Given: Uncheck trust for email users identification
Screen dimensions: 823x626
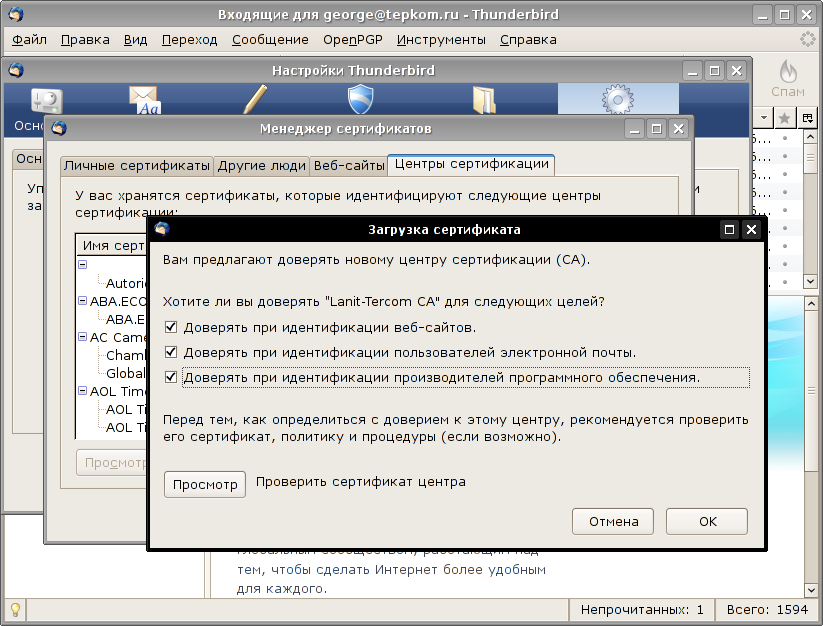Looking at the screenshot, I should (171, 352).
